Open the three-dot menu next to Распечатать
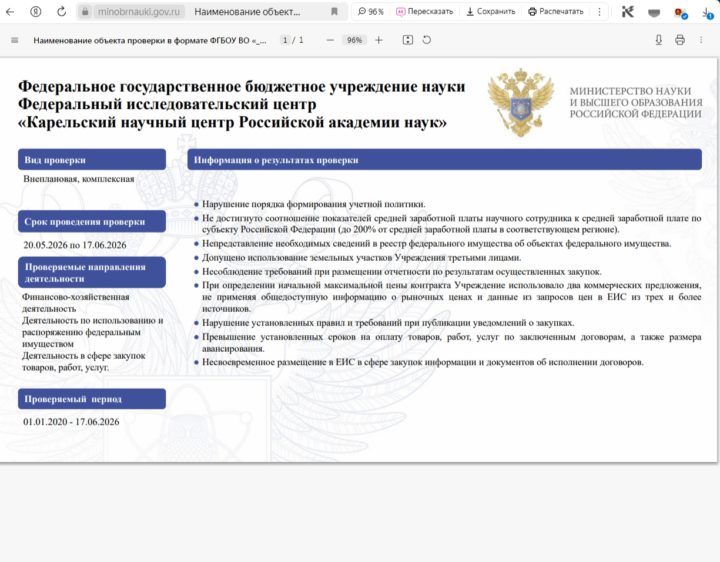720x562 pixels. point(599,12)
